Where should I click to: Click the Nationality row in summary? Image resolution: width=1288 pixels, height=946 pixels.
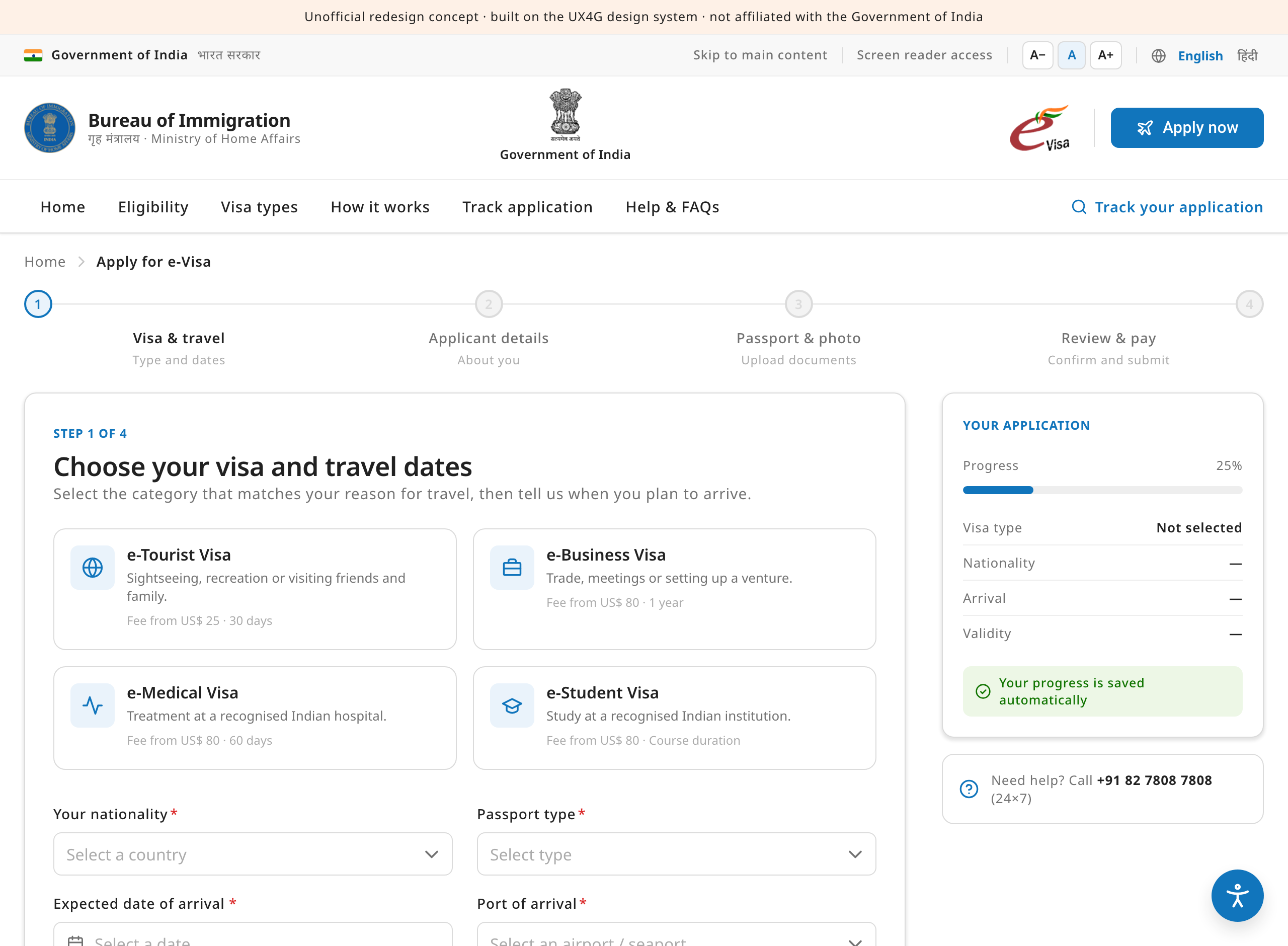[x=1102, y=563]
